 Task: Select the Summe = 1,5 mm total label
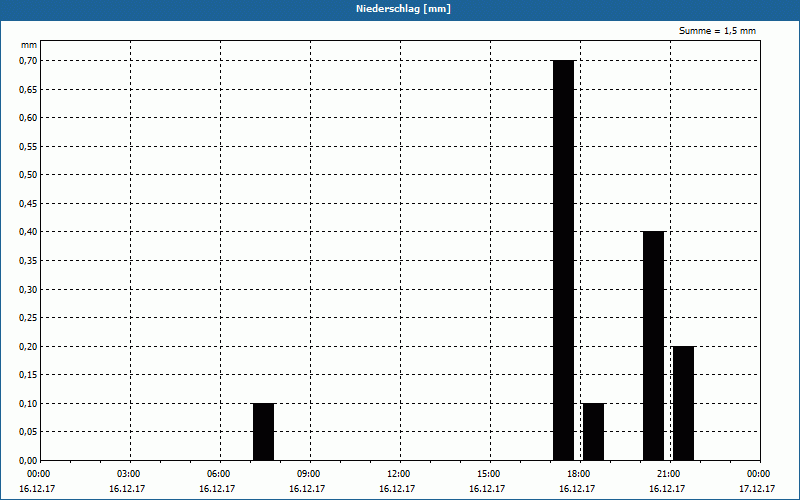(717, 31)
